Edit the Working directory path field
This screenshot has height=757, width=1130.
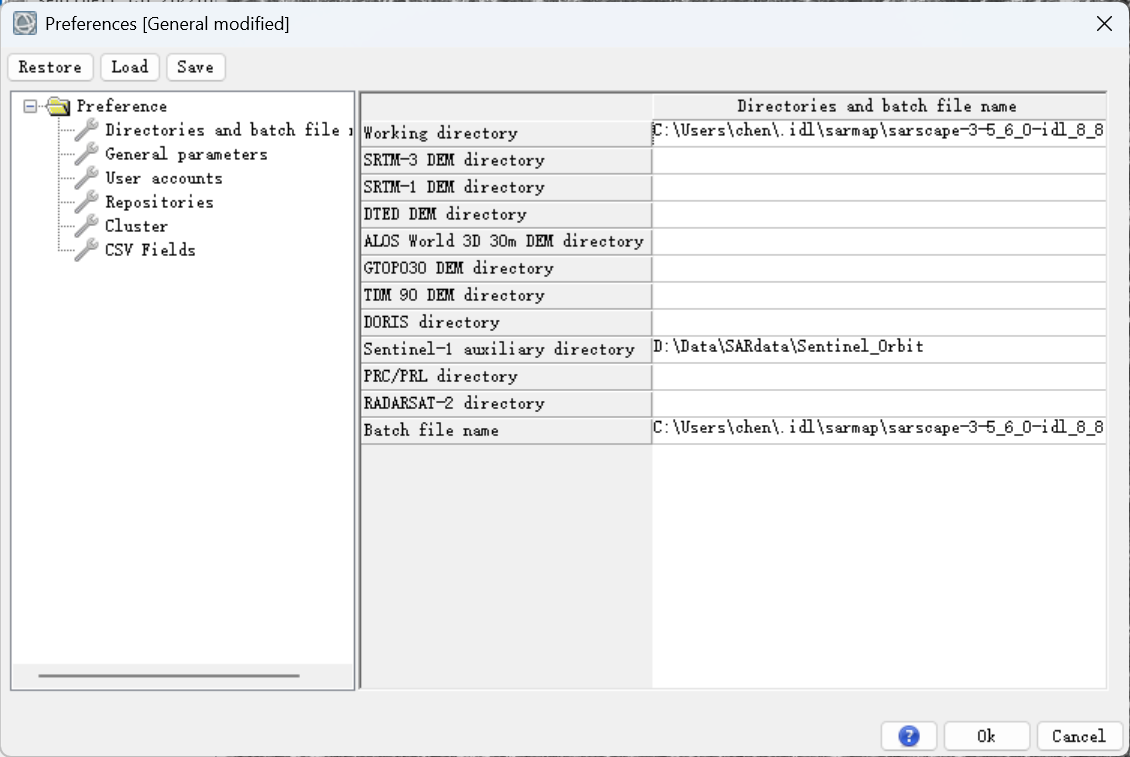[878, 133]
